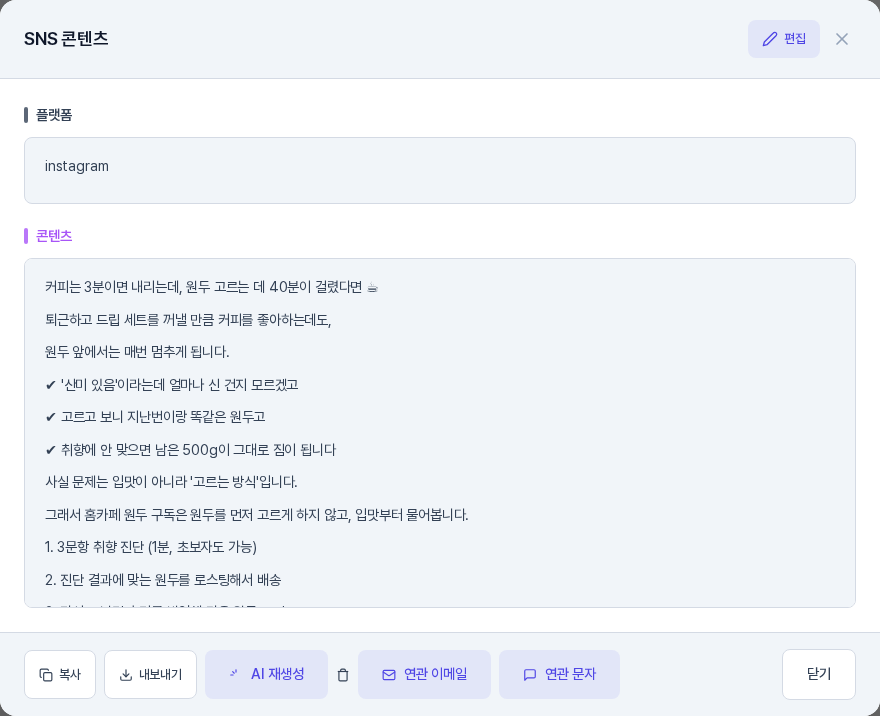Click the instagram platform field
Screen dimensions: 880x716
pyautogui.click(x=440, y=171)
